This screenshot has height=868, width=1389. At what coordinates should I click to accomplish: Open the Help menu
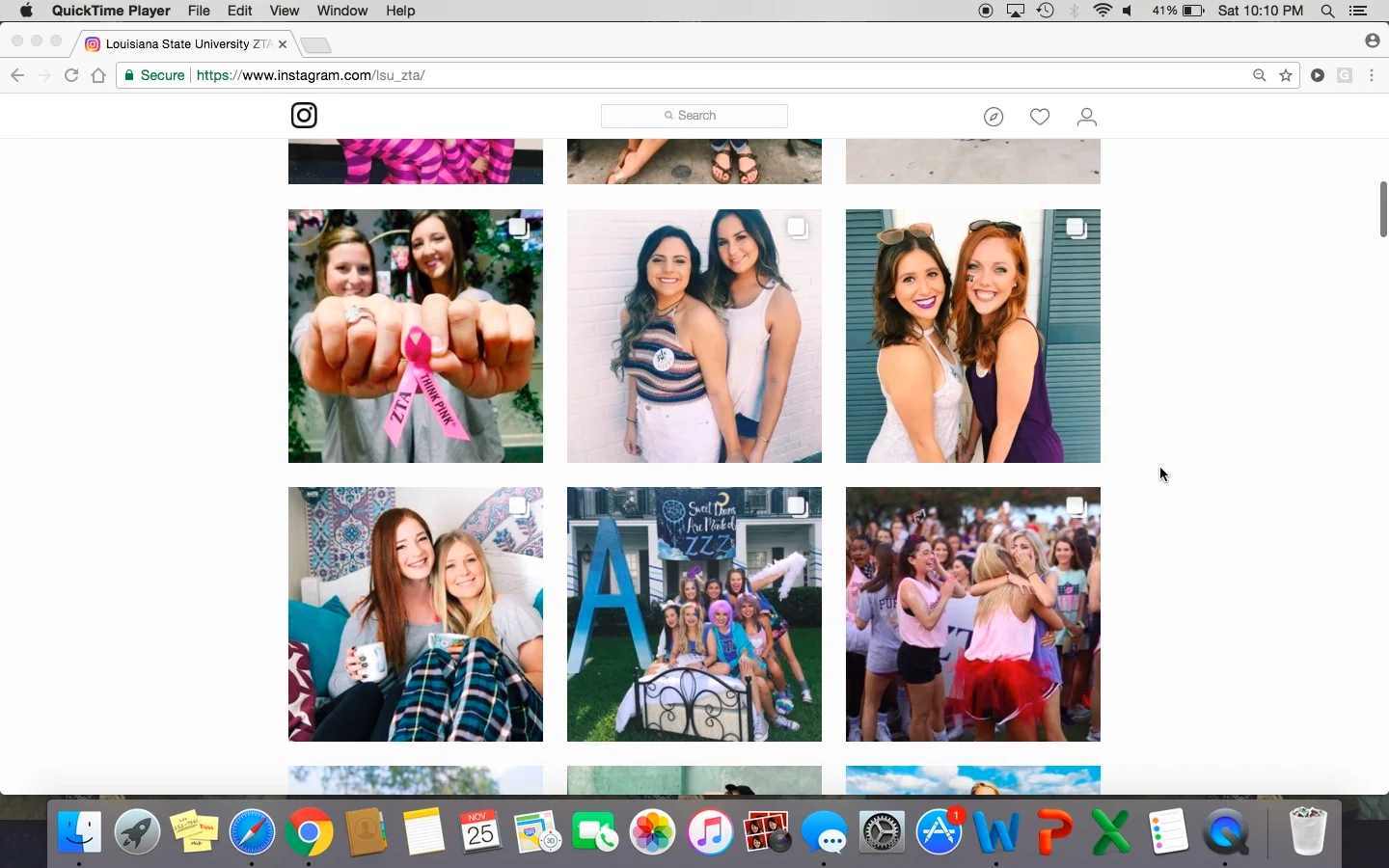click(x=400, y=11)
